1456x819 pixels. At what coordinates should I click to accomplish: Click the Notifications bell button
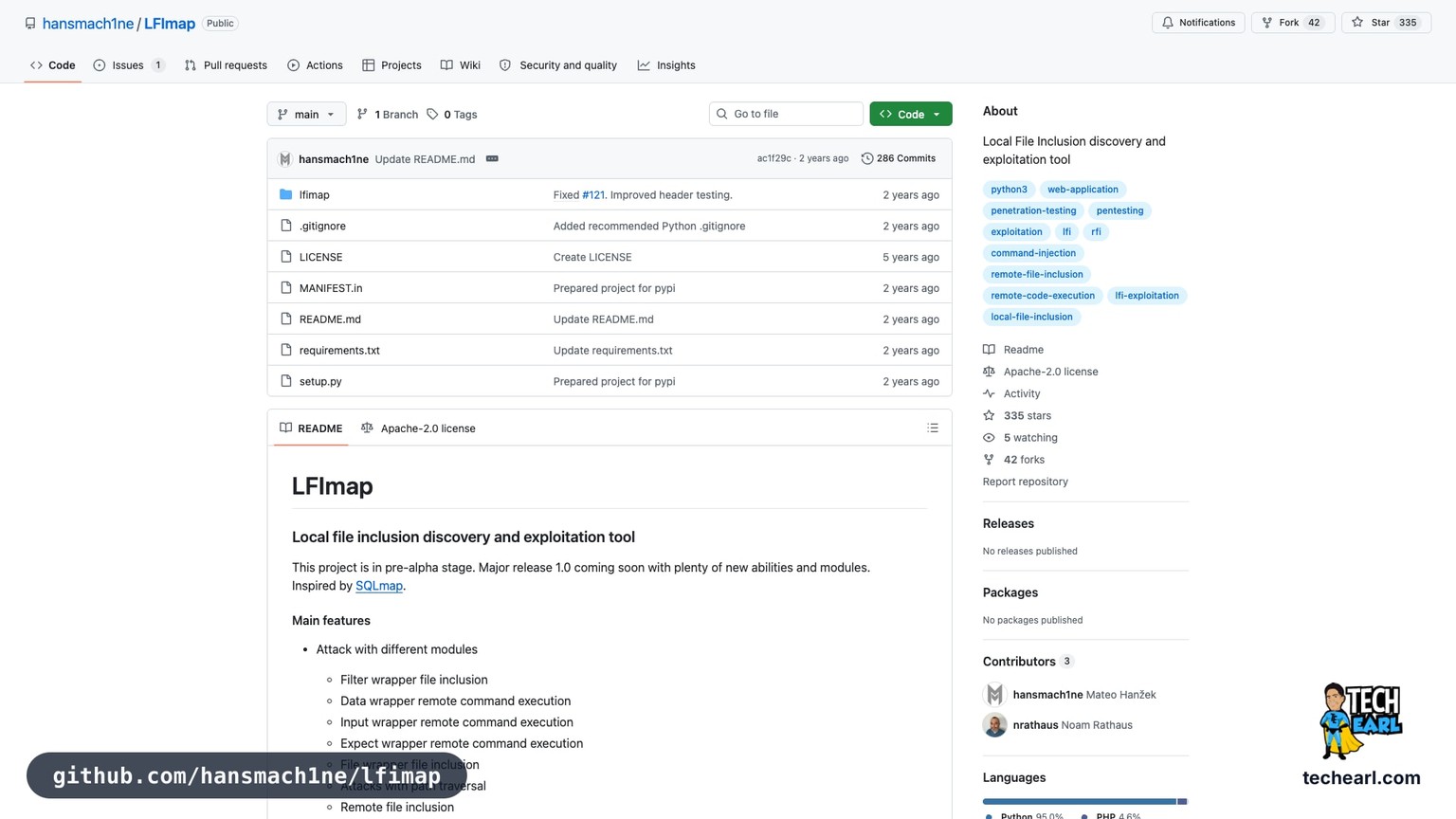point(1198,23)
